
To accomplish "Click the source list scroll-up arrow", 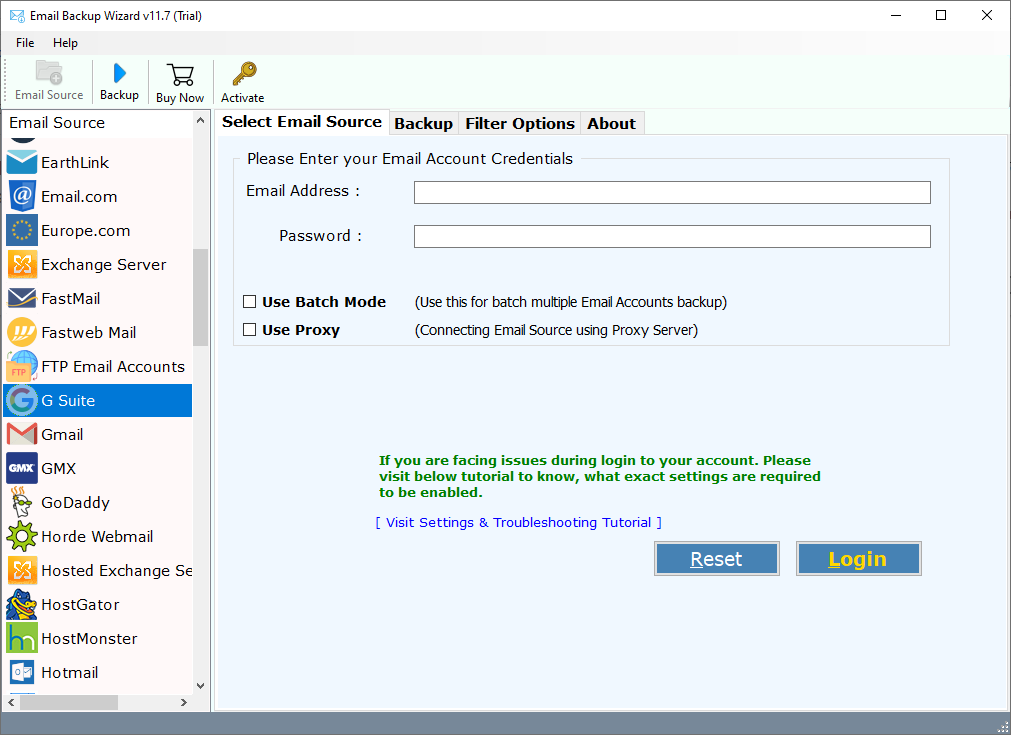I will click(201, 121).
